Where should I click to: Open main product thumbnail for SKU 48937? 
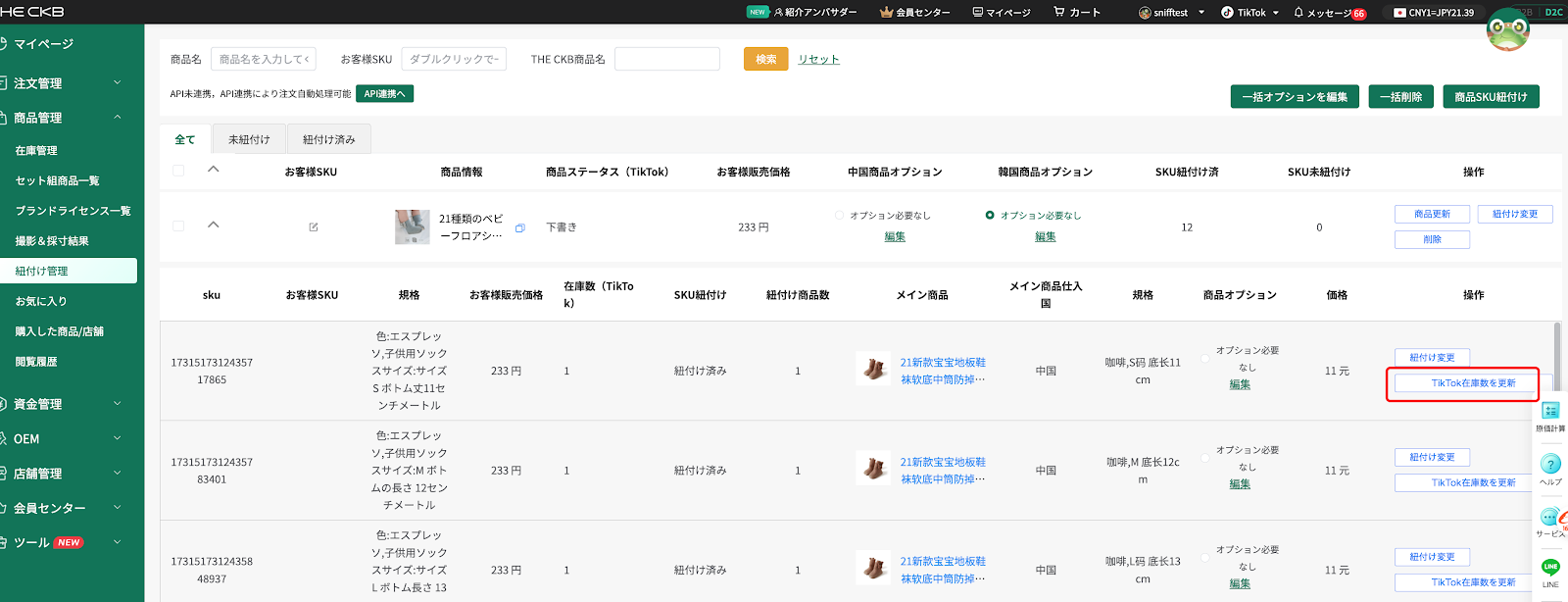tap(873, 568)
